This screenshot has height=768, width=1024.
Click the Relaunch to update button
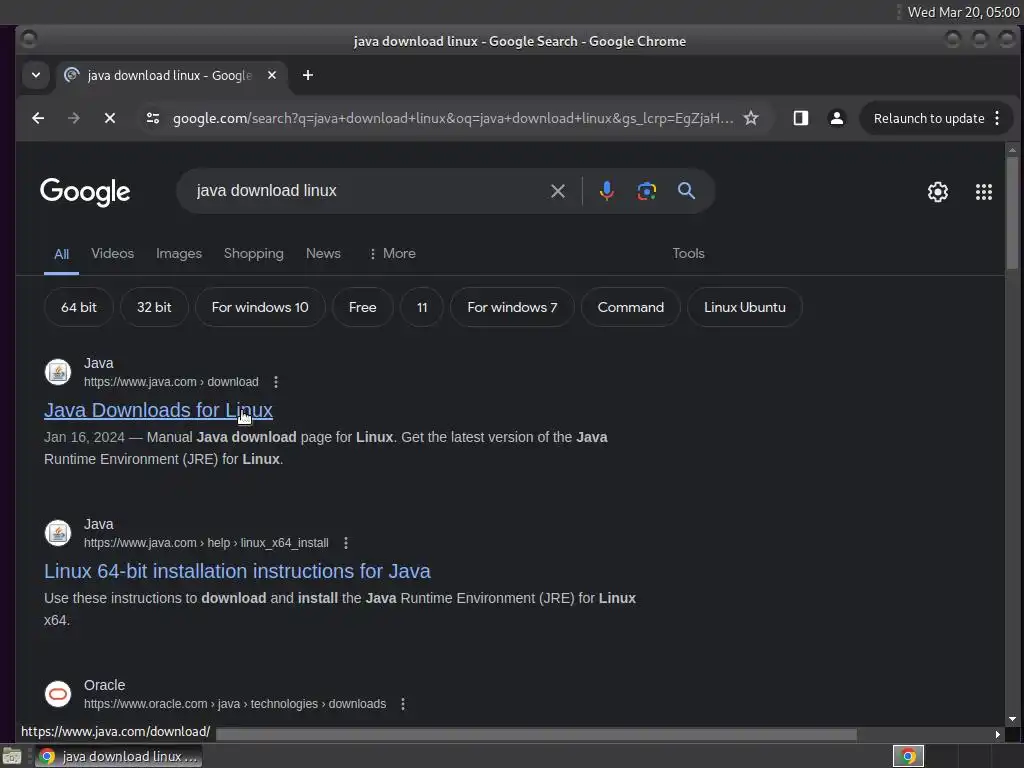(x=929, y=118)
